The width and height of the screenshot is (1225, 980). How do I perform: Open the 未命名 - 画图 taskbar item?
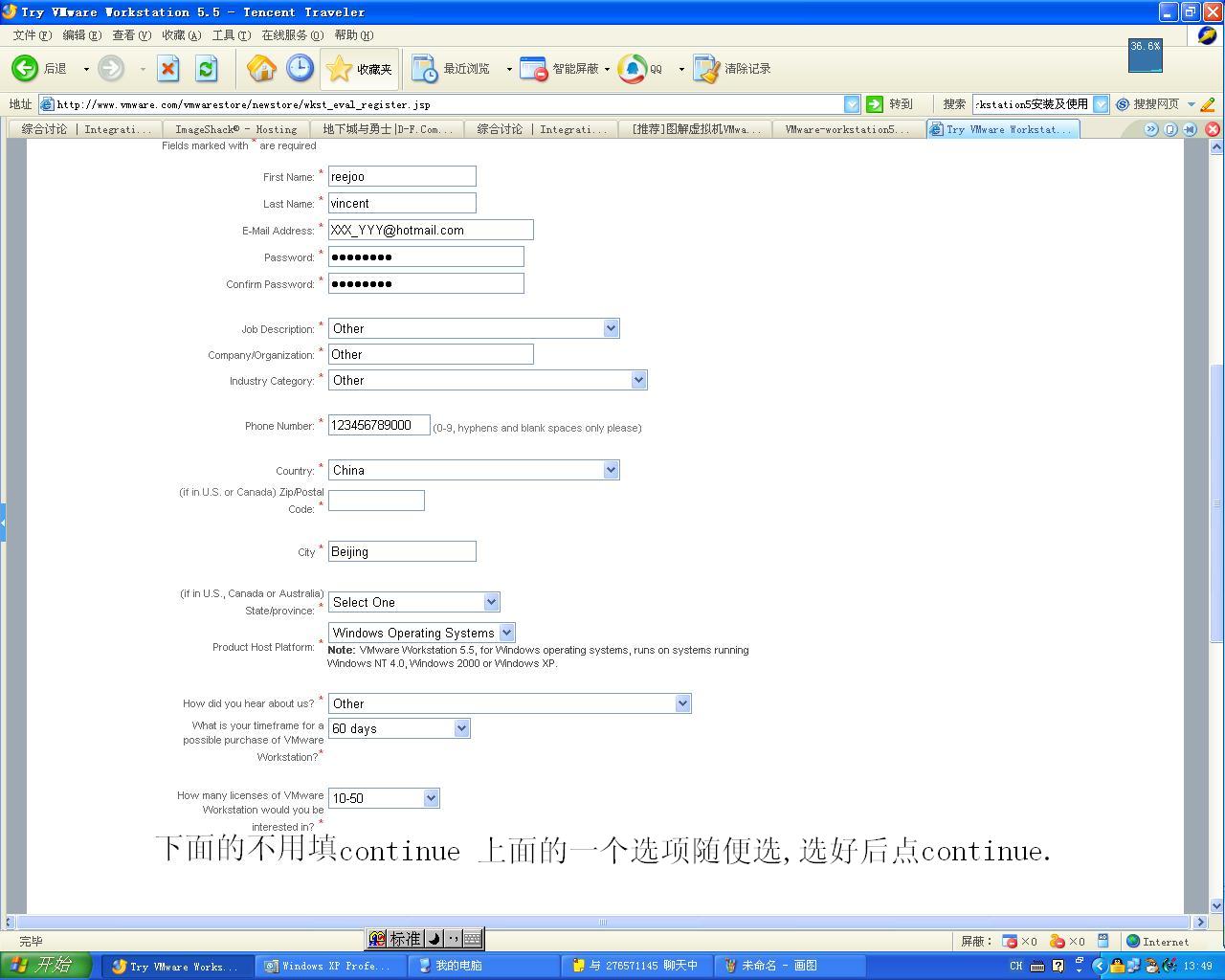(791, 966)
